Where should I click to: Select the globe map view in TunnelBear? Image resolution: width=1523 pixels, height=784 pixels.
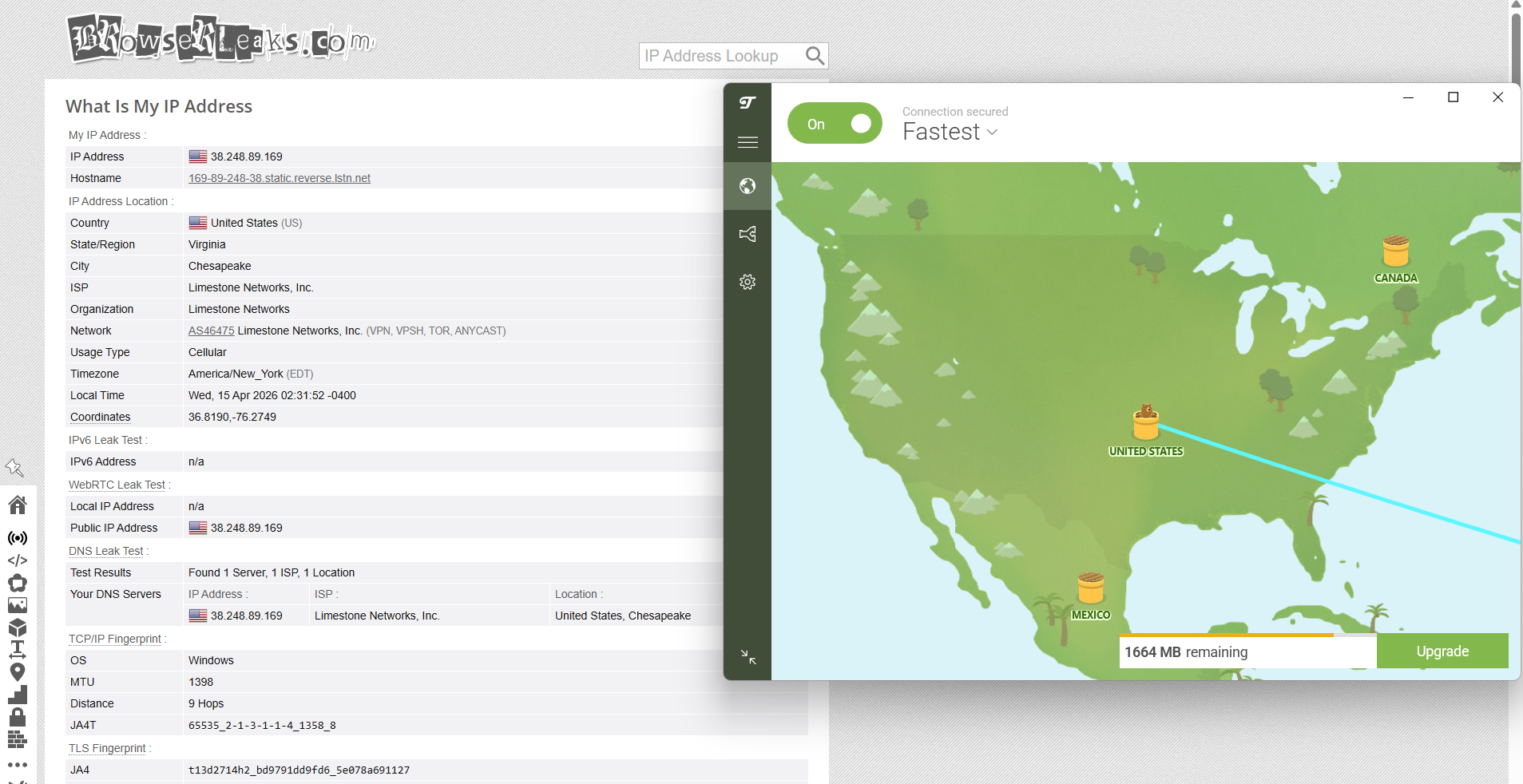tap(748, 186)
